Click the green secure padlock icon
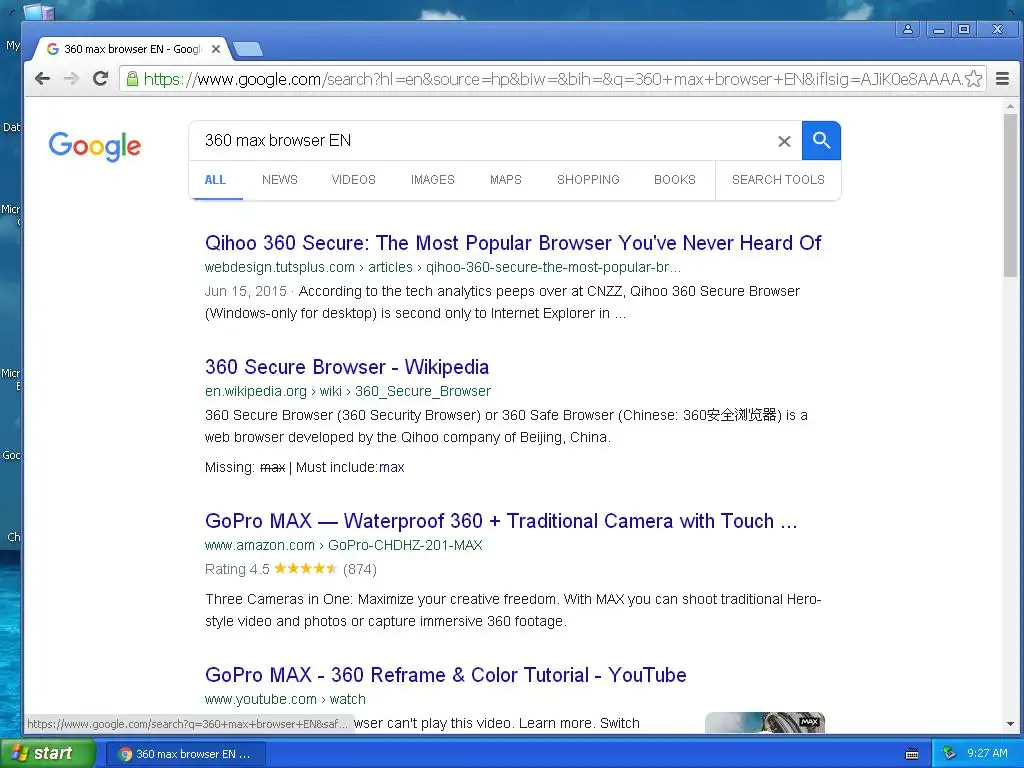This screenshot has width=1024, height=768. (132, 79)
